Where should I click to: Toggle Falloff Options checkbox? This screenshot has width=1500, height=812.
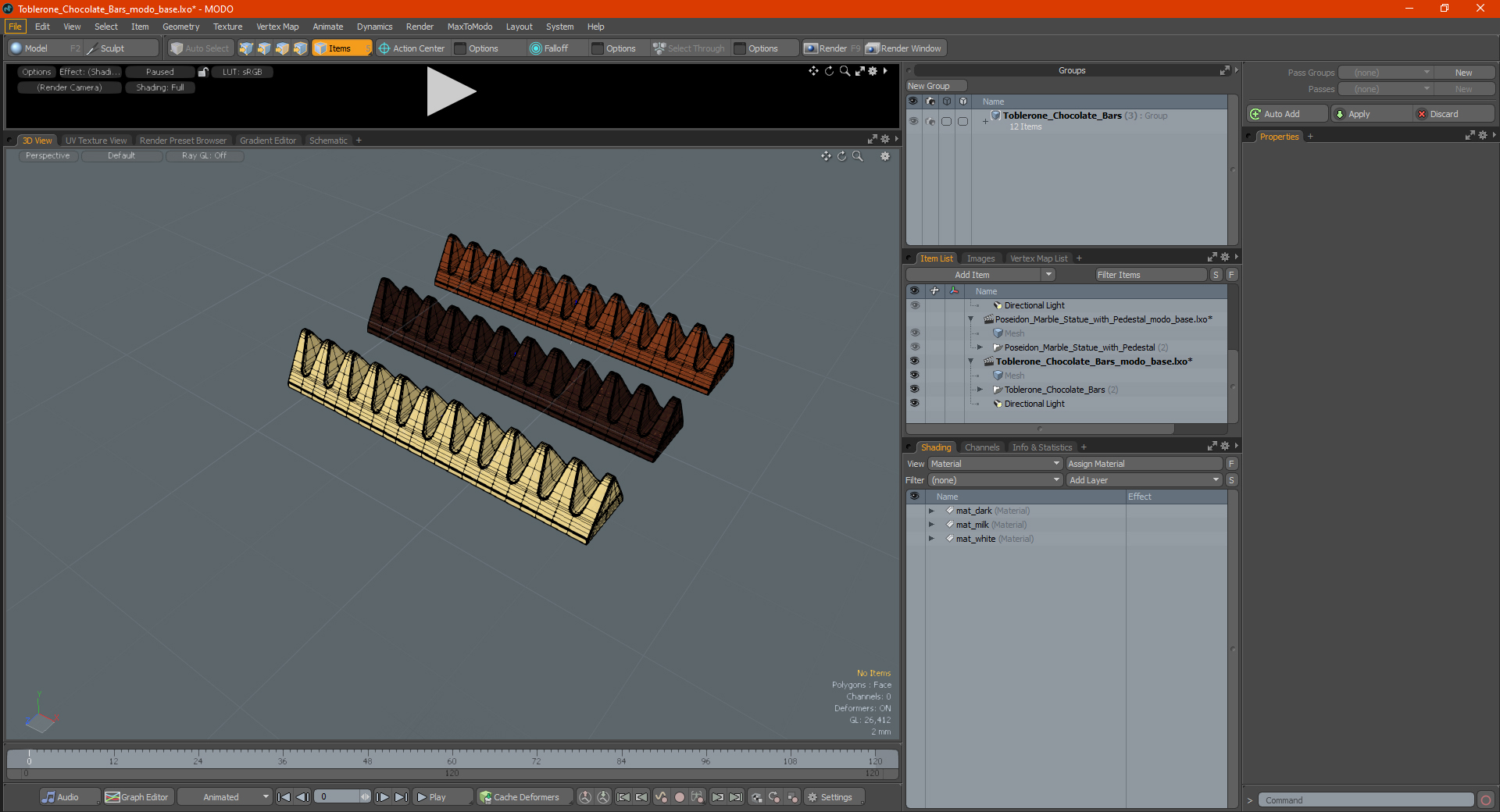point(598,48)
